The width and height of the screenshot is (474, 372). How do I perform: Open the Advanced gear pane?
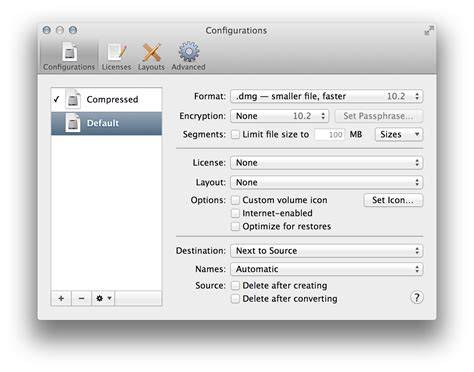[x=188, y=56]
